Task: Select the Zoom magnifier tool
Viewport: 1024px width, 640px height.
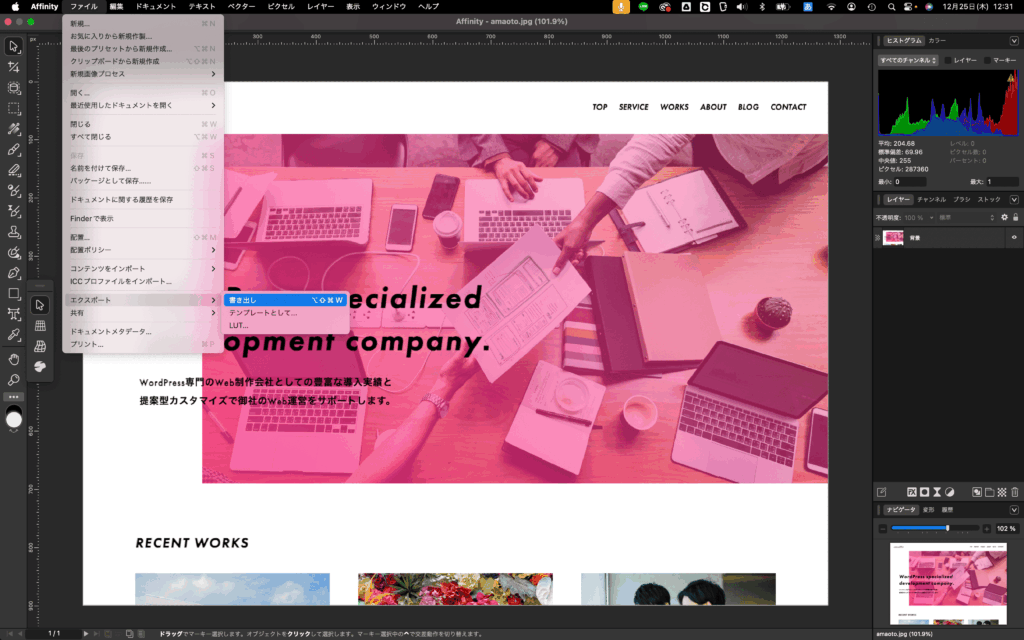Action: pos(14,379)
